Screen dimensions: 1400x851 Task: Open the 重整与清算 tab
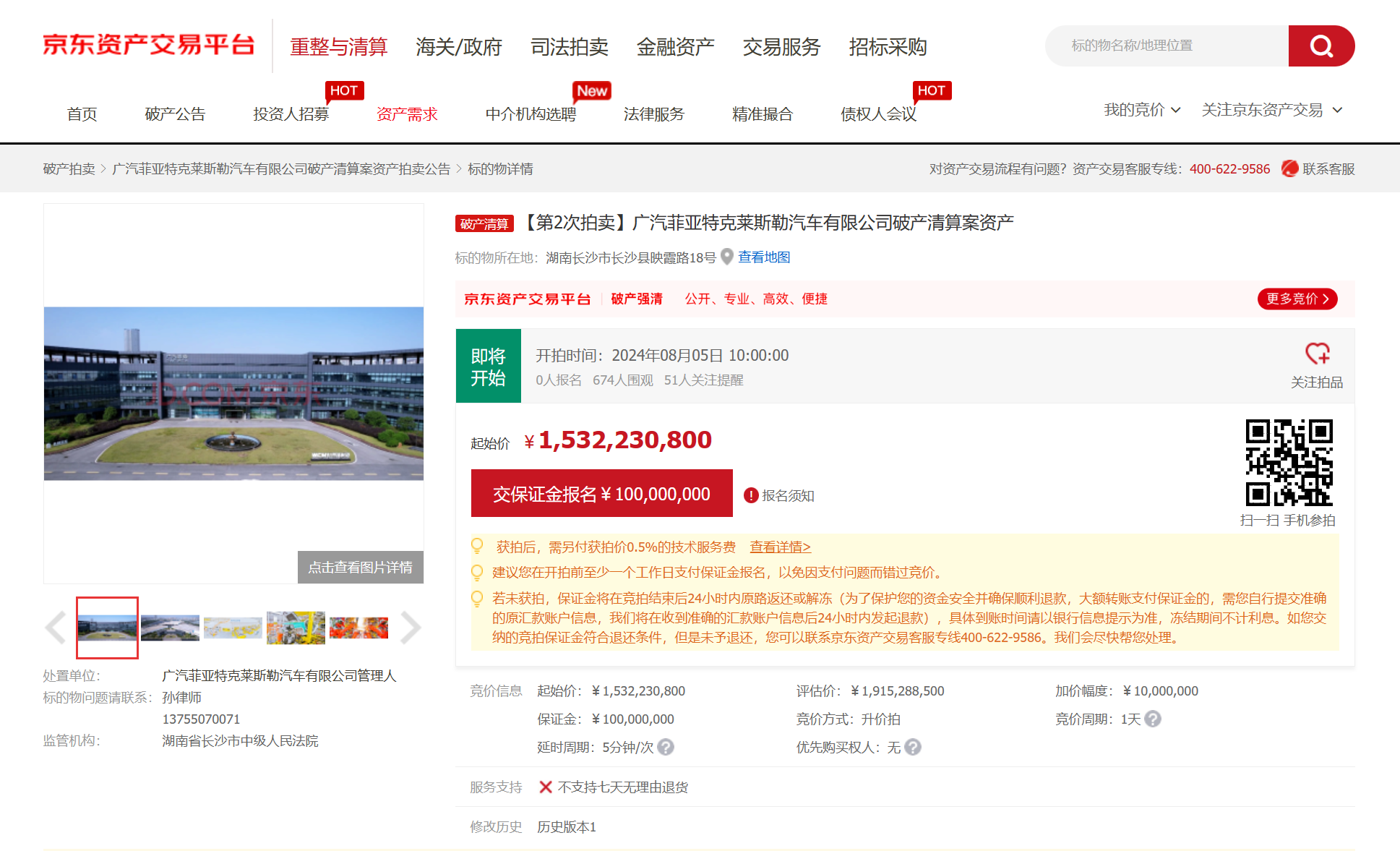[338, 47]
